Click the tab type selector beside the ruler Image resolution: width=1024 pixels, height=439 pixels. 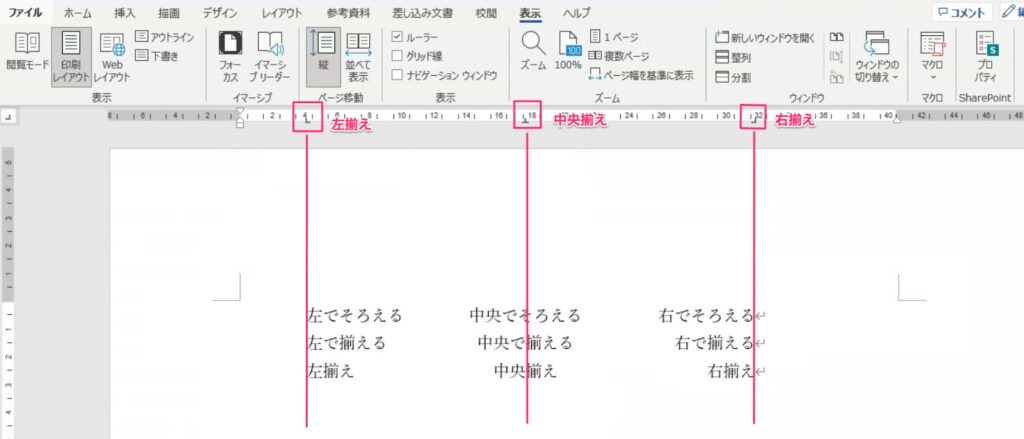pos(8,117)
